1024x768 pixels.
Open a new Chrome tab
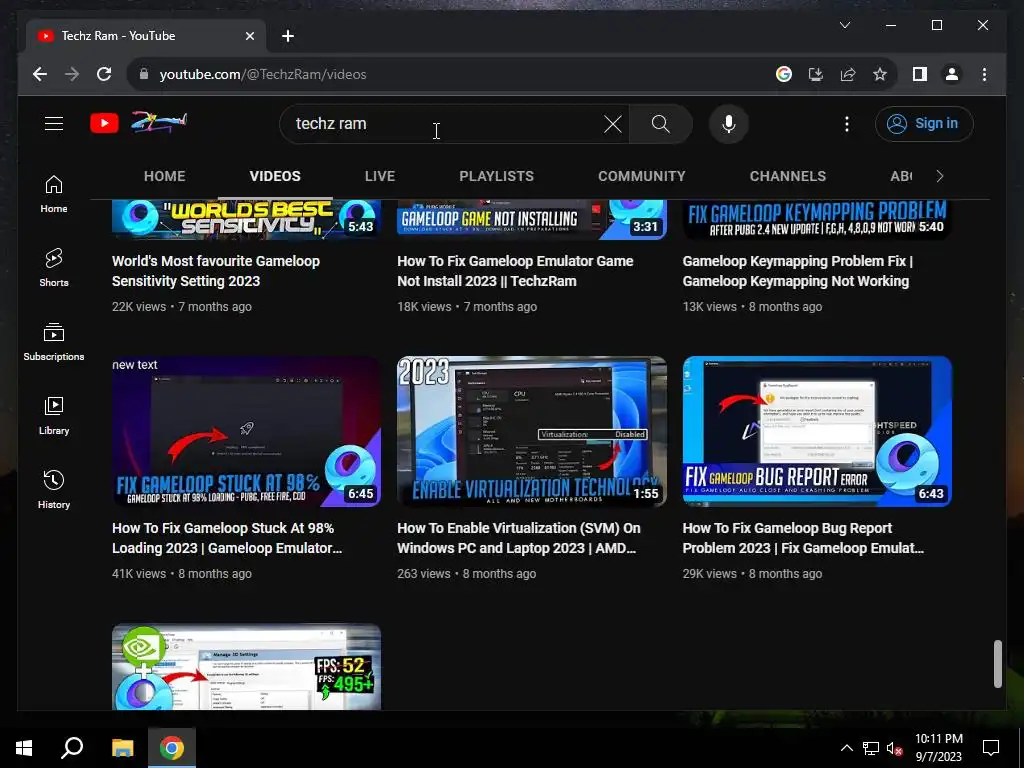pyautogui.click(x=287, y=36)
